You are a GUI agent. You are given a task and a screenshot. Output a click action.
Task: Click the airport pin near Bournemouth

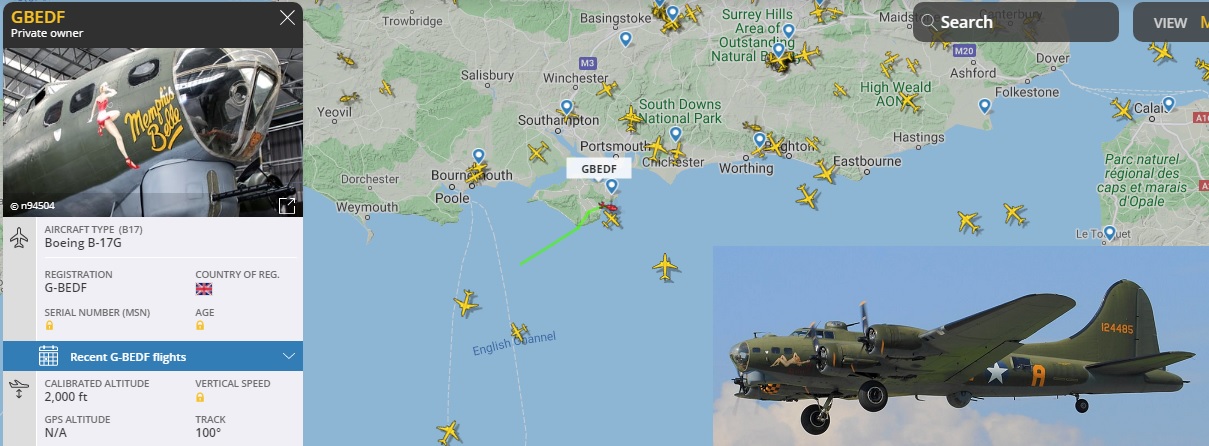coord(478,157)
